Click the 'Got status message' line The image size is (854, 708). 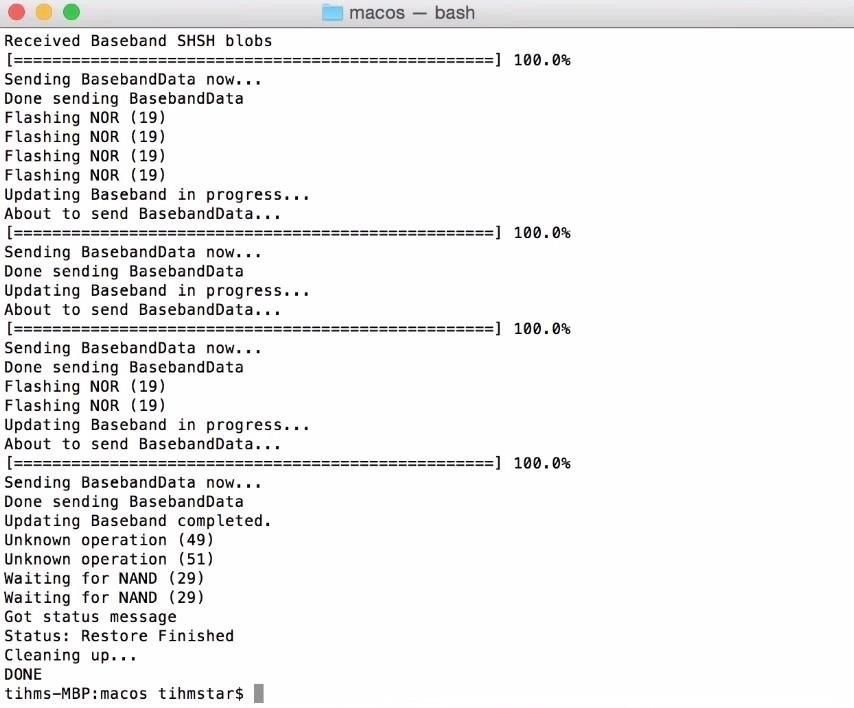tap(88, 616)
